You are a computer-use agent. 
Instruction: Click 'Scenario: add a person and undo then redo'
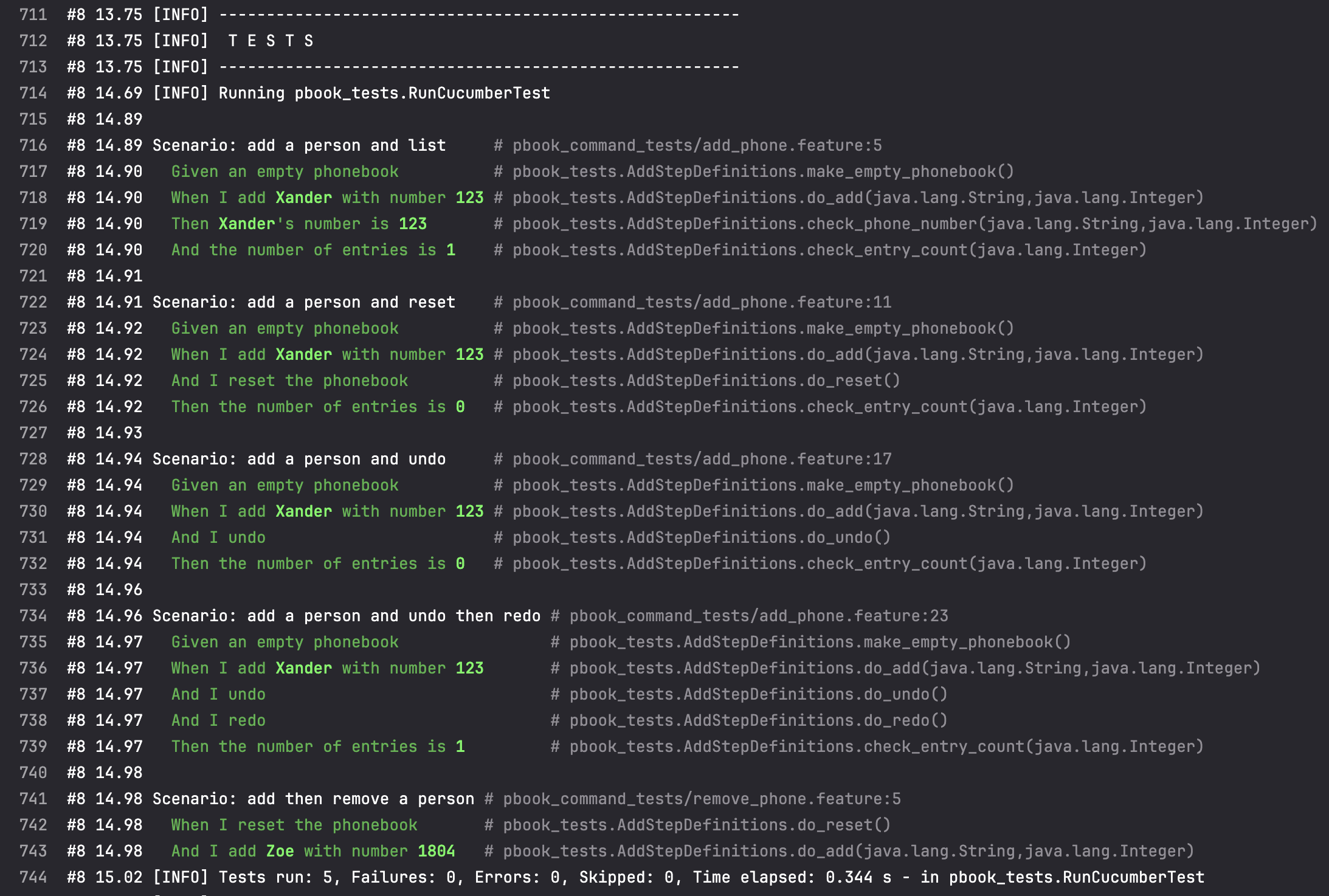click(x=346, y=616)
